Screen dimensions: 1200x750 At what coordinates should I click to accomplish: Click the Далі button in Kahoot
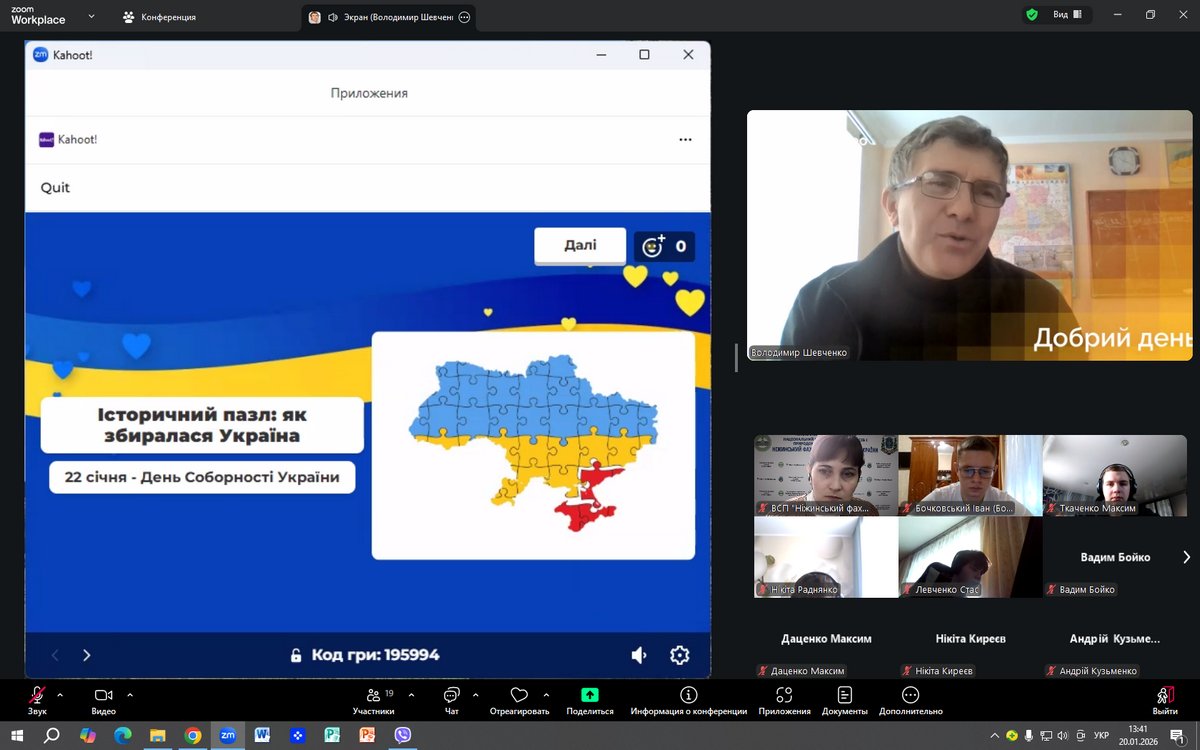point(580,245)
